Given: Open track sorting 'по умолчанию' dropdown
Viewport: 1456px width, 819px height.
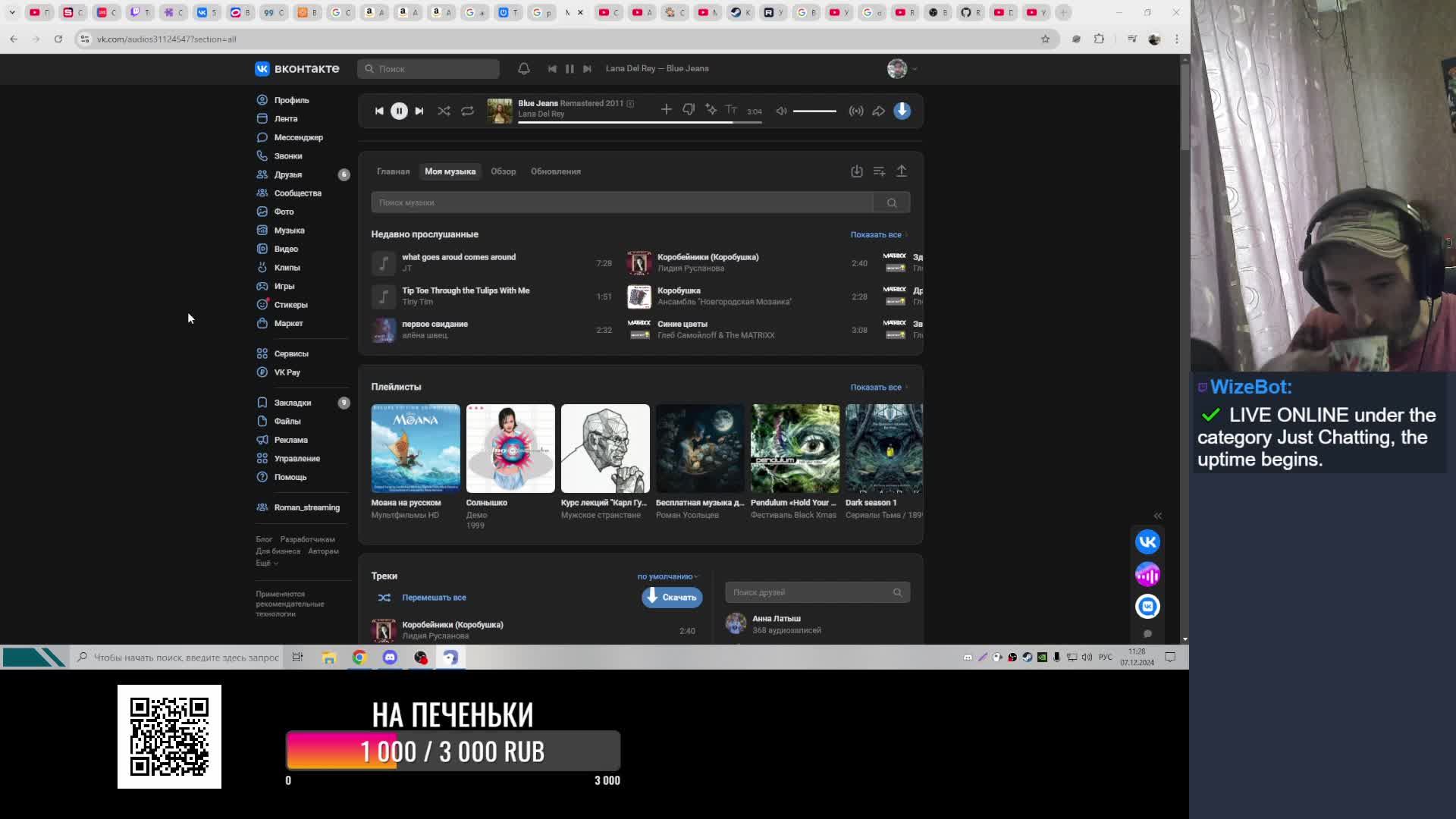Looking at the screenshot, I should pyautogui.click(x=667, y=576).
